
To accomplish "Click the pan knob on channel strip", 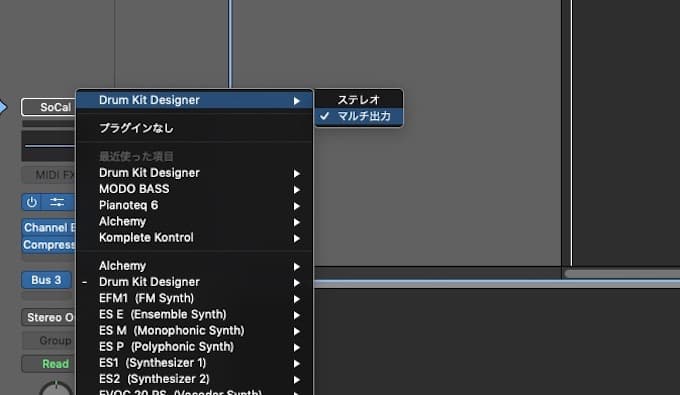I will tap(56, 389).
